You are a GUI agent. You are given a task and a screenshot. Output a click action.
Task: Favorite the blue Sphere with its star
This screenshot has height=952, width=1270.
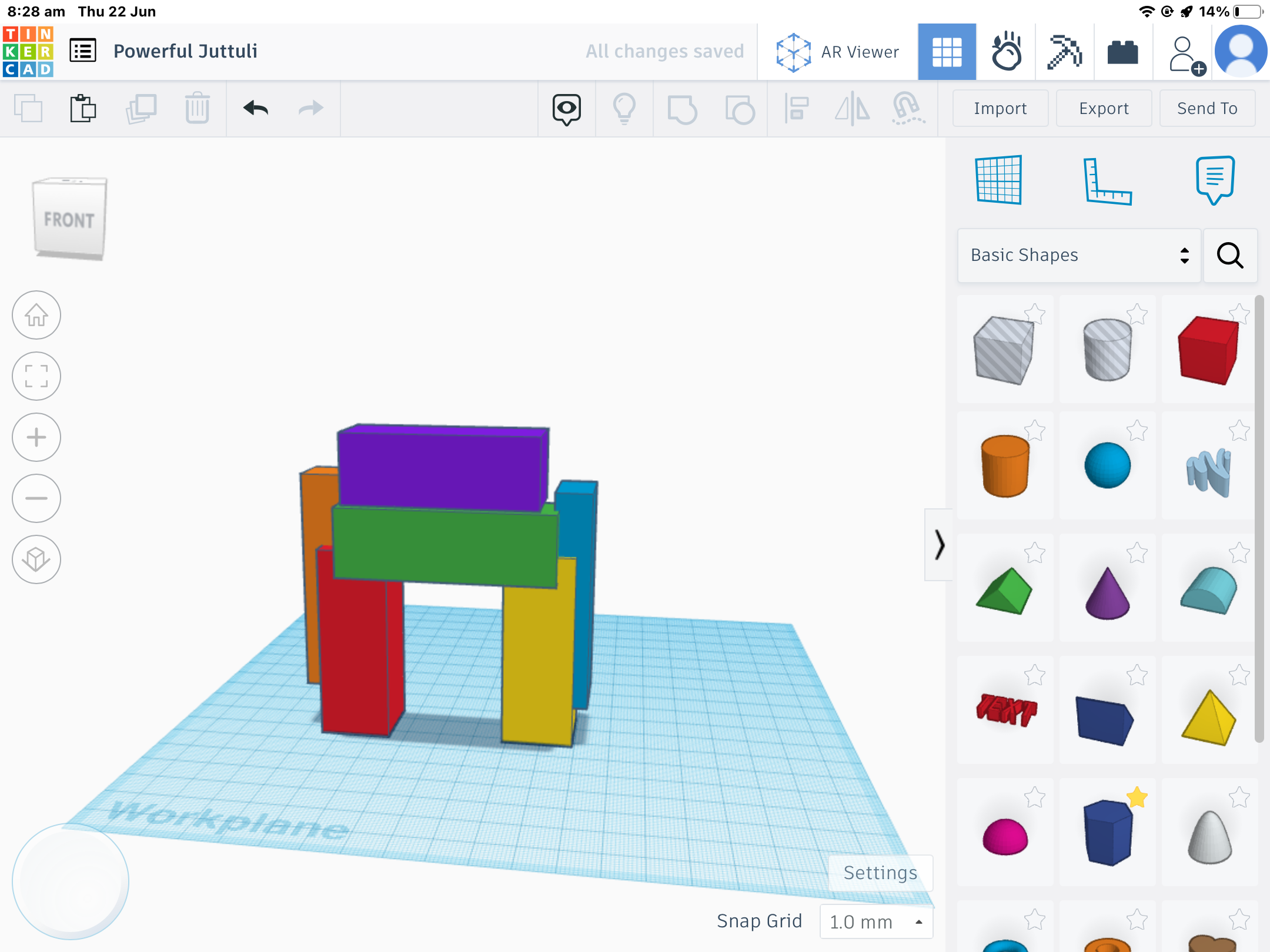pos(1137,430)
